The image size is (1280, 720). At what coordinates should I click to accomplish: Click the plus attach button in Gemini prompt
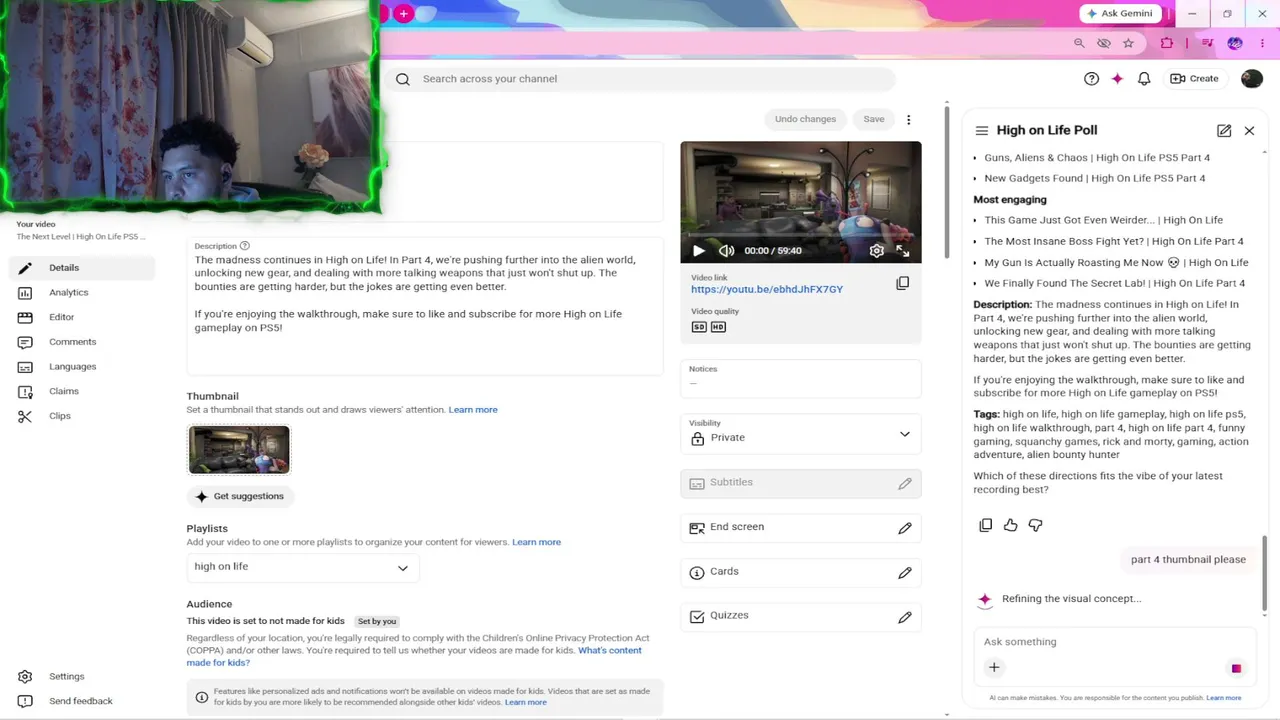pos(994,668)
